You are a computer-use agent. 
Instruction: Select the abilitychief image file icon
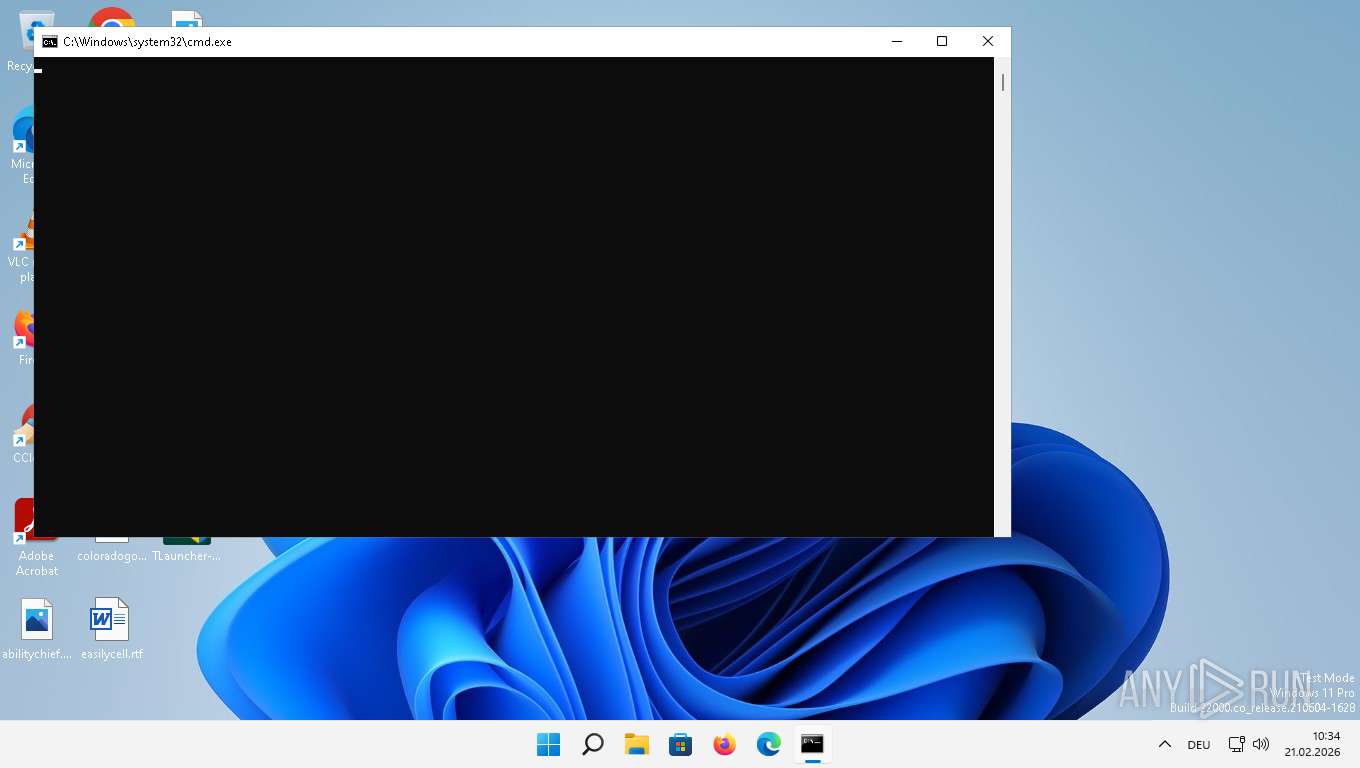coord(37,630)
